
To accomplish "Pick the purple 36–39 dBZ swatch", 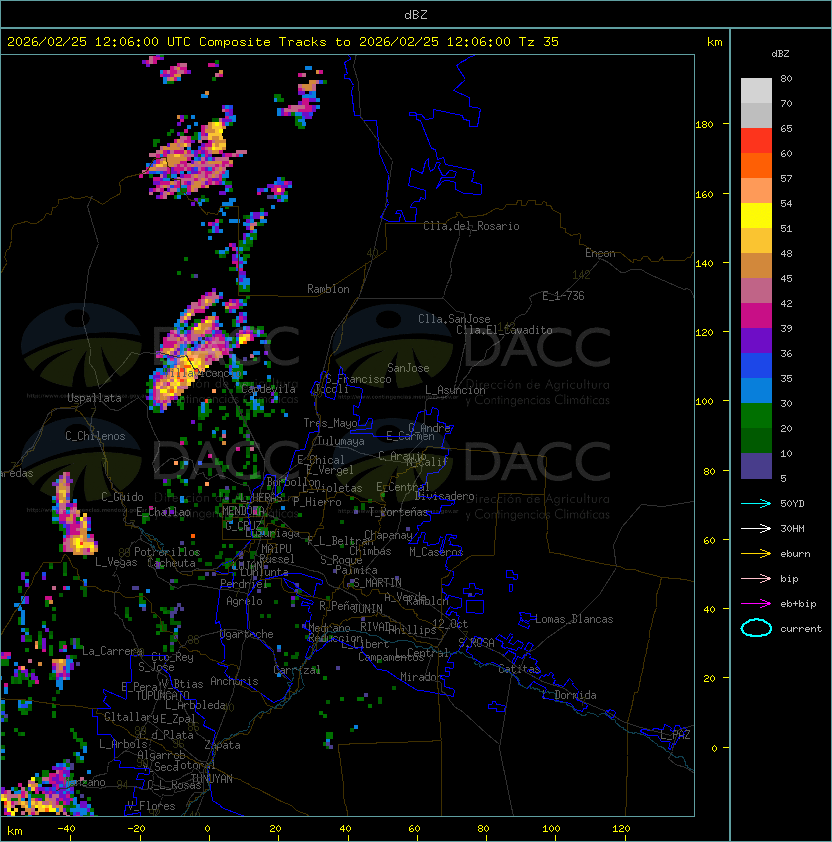I will [756, 341].
